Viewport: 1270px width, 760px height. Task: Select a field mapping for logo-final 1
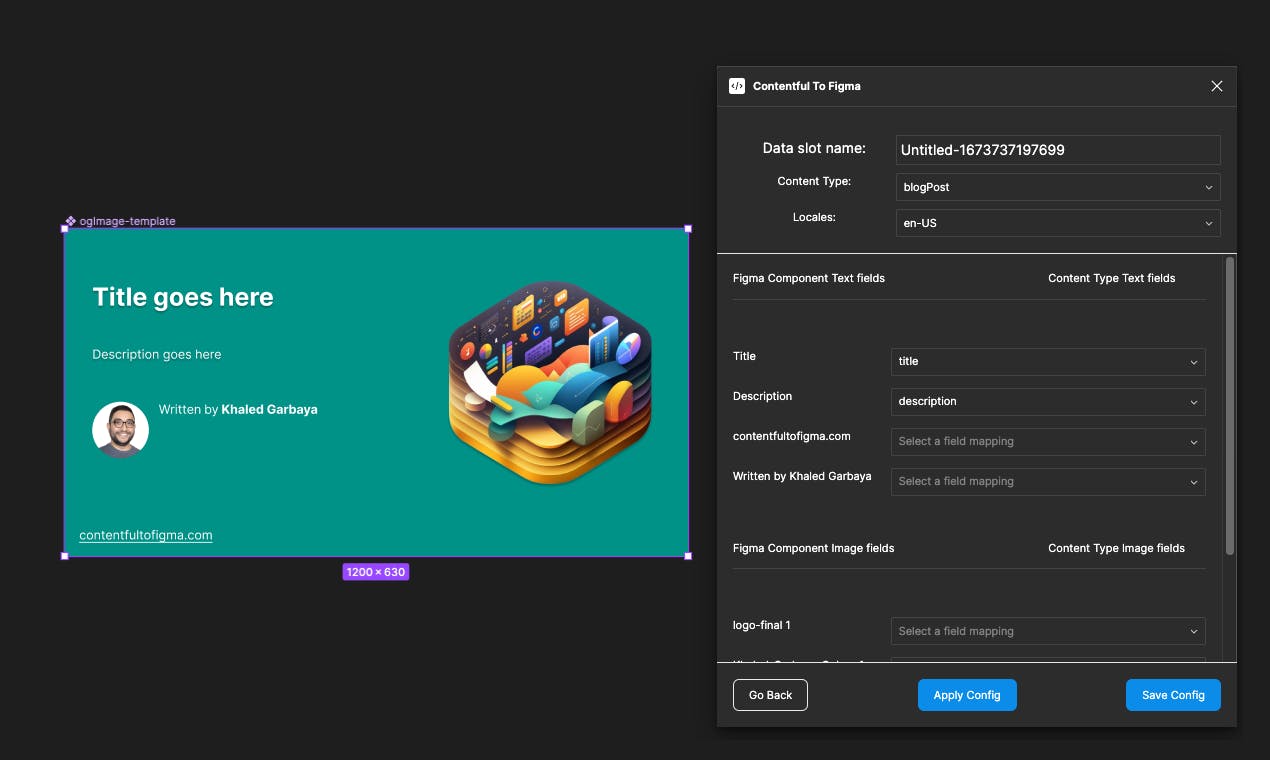[1048, 631]
